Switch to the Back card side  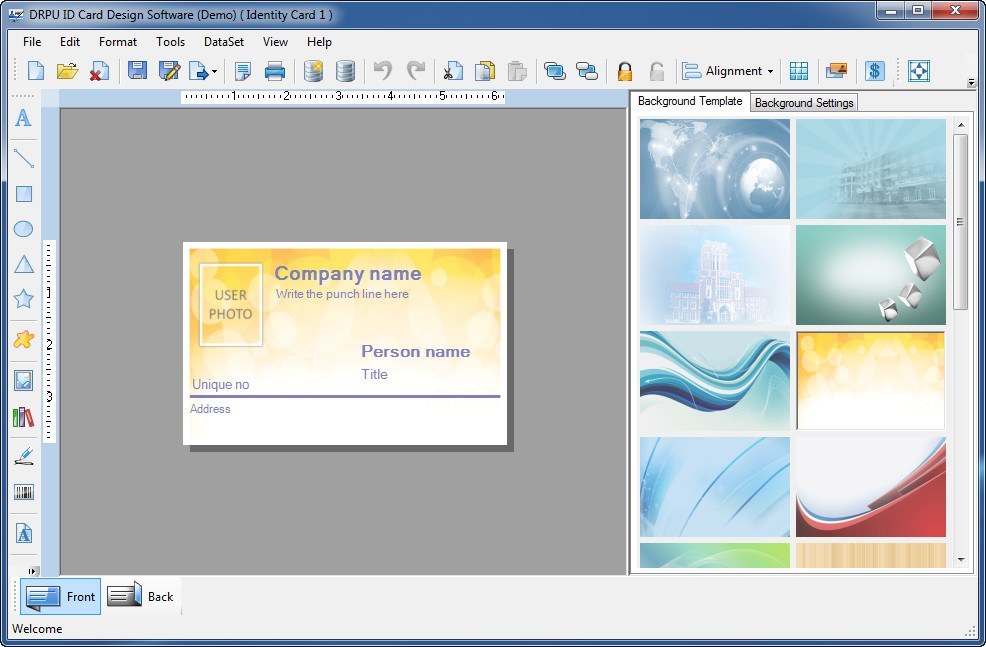142,597
